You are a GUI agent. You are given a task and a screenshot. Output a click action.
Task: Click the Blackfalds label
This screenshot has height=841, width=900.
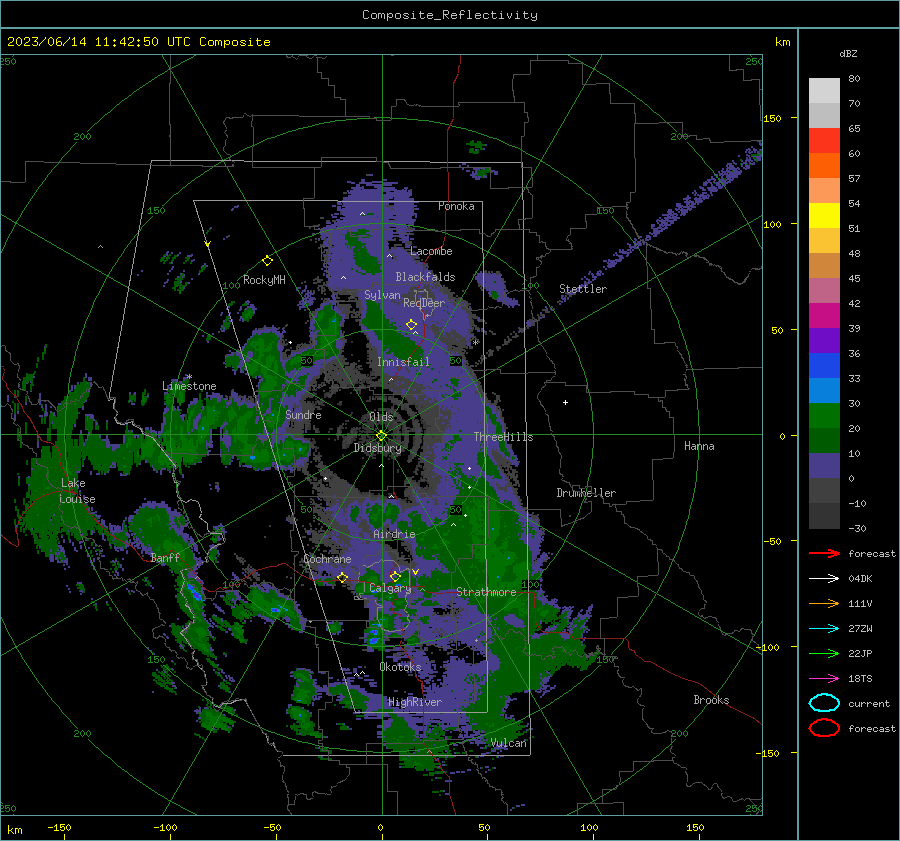tap(425, 277)
